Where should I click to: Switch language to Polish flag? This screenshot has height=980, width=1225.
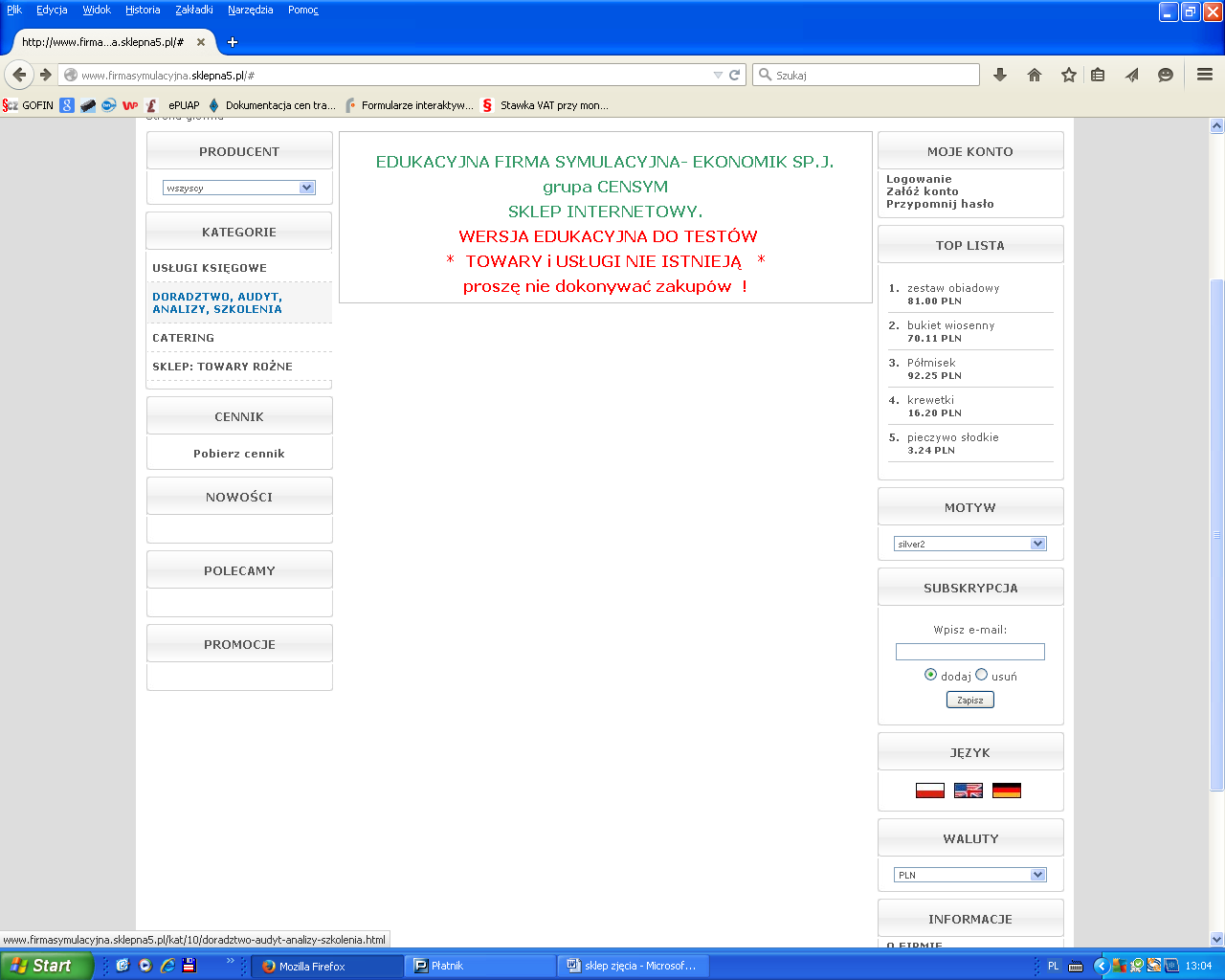[930, 791]
